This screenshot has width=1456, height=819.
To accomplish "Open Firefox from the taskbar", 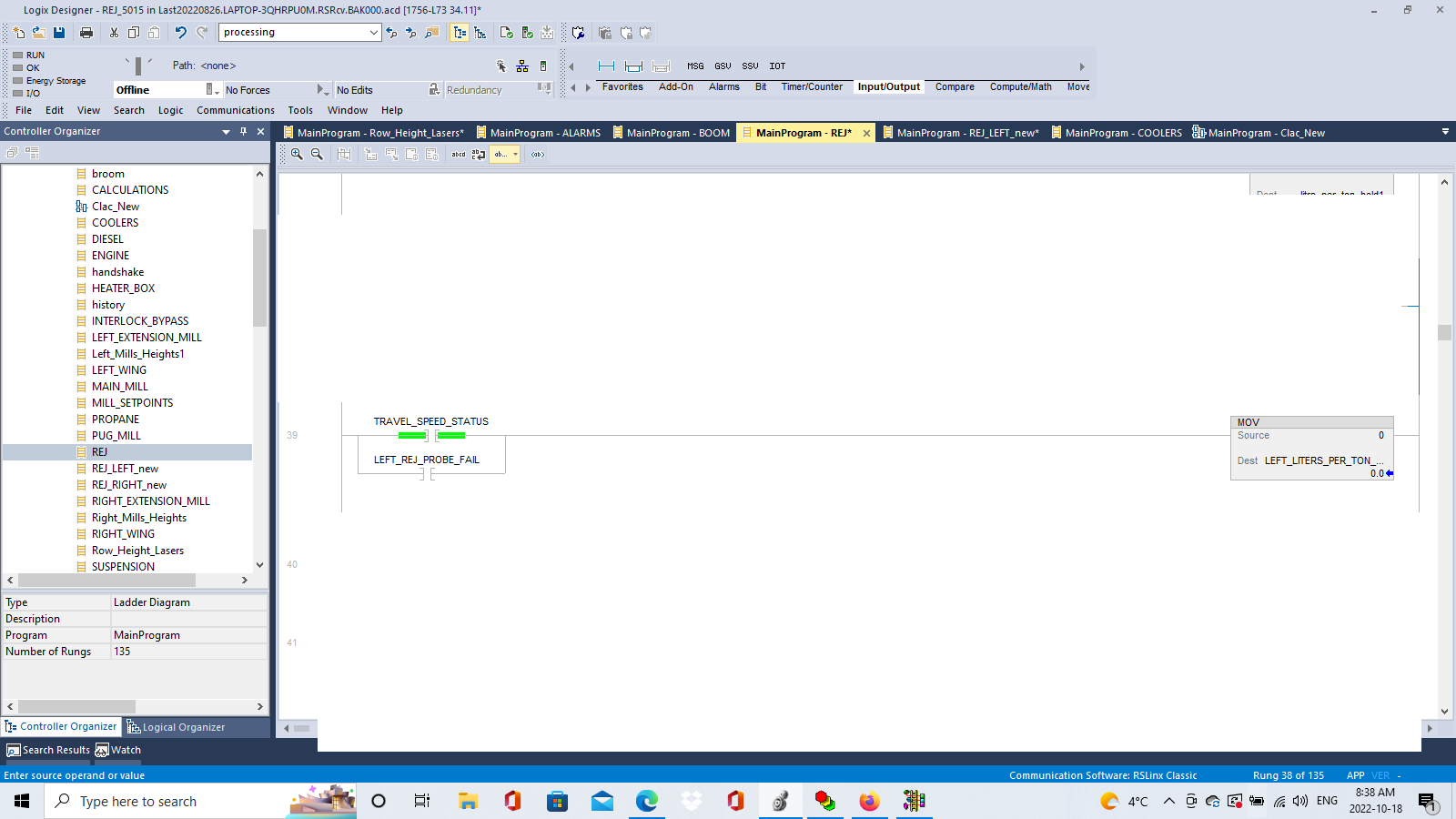I will 869,801.
